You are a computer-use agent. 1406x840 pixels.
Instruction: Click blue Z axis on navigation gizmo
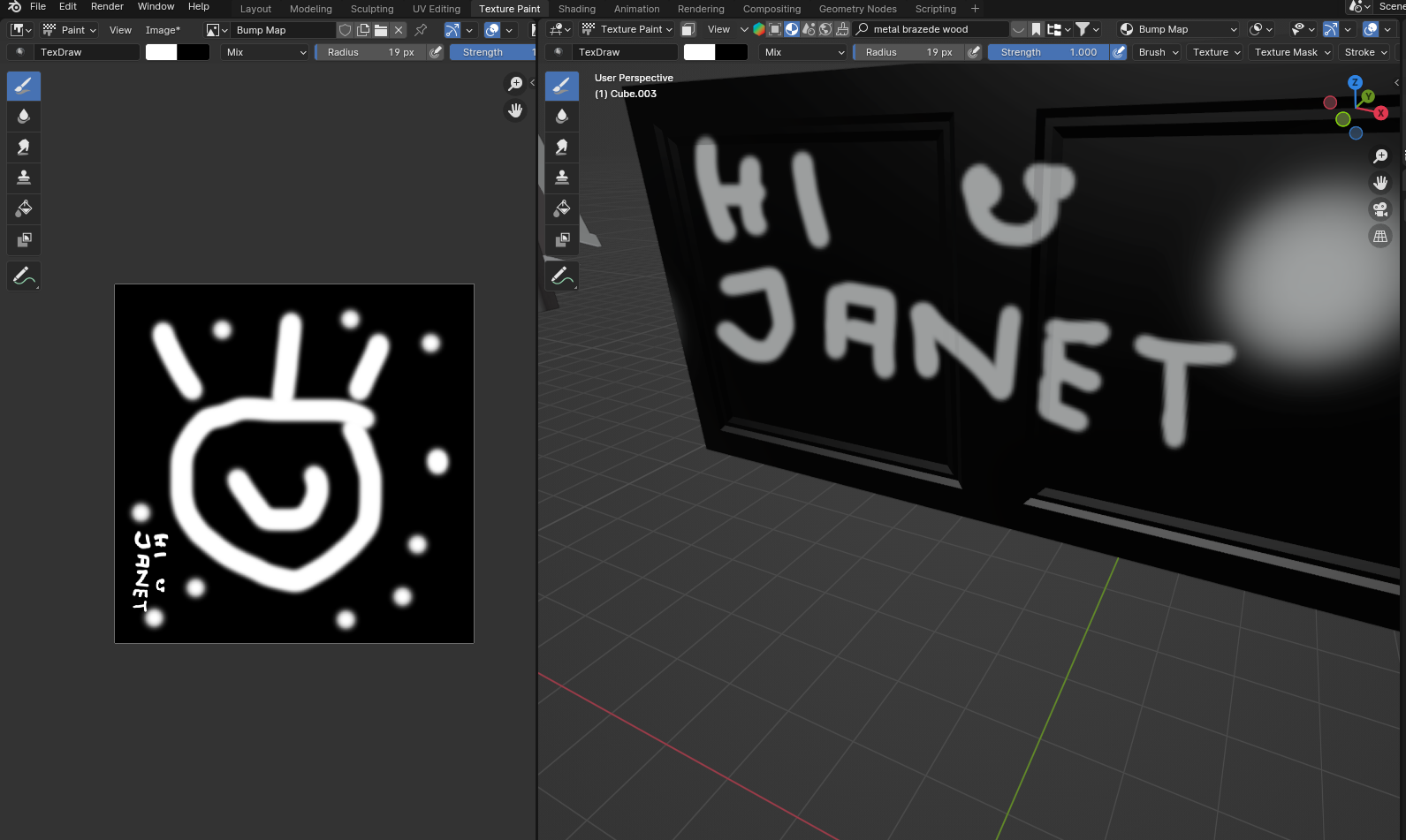click(x=1355, y=82)
